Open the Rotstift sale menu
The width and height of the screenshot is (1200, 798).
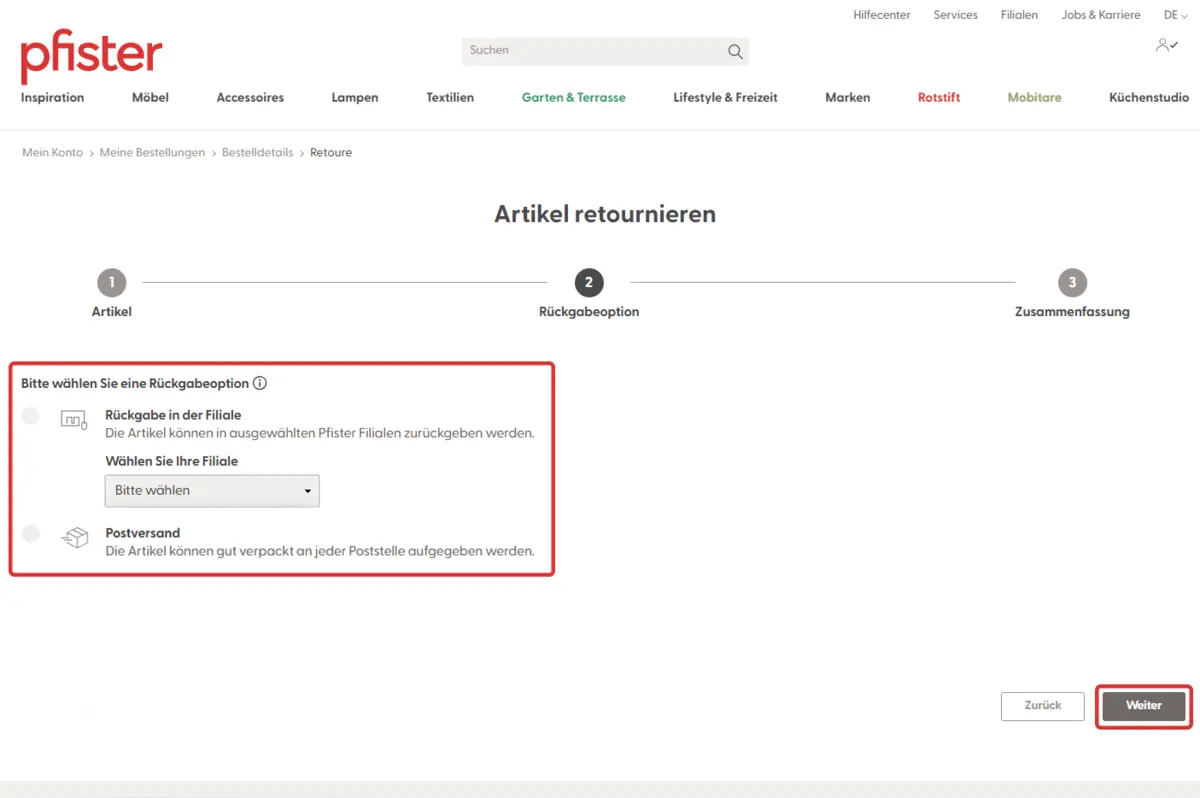pyautogui.click(x=939, y=98)
